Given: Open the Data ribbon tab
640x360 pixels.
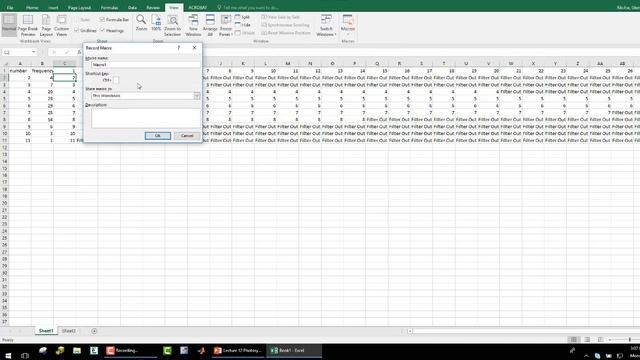Looking at the screenshot, I should click(132, 8).
